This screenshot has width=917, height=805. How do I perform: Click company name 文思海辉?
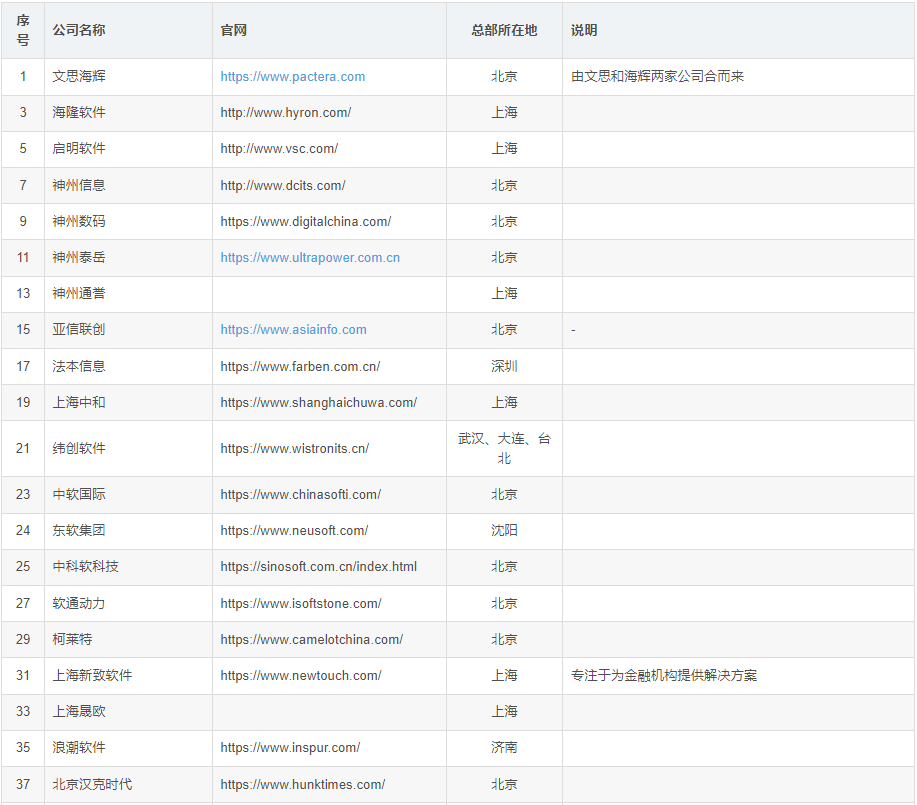click(x=79, y=77)
